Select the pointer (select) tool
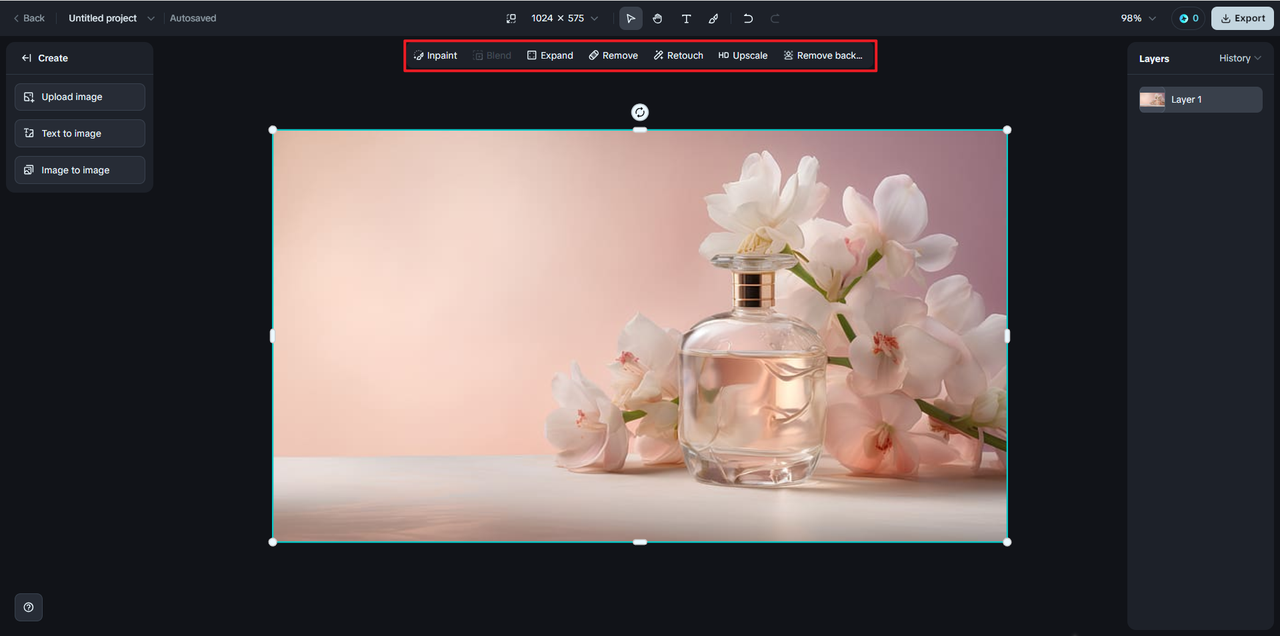 [x=630, y=18]
